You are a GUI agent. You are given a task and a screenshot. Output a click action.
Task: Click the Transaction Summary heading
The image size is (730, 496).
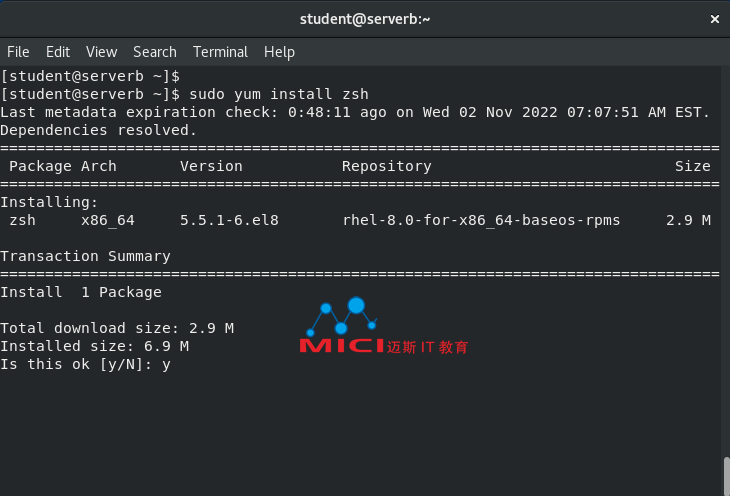(86, 256)
